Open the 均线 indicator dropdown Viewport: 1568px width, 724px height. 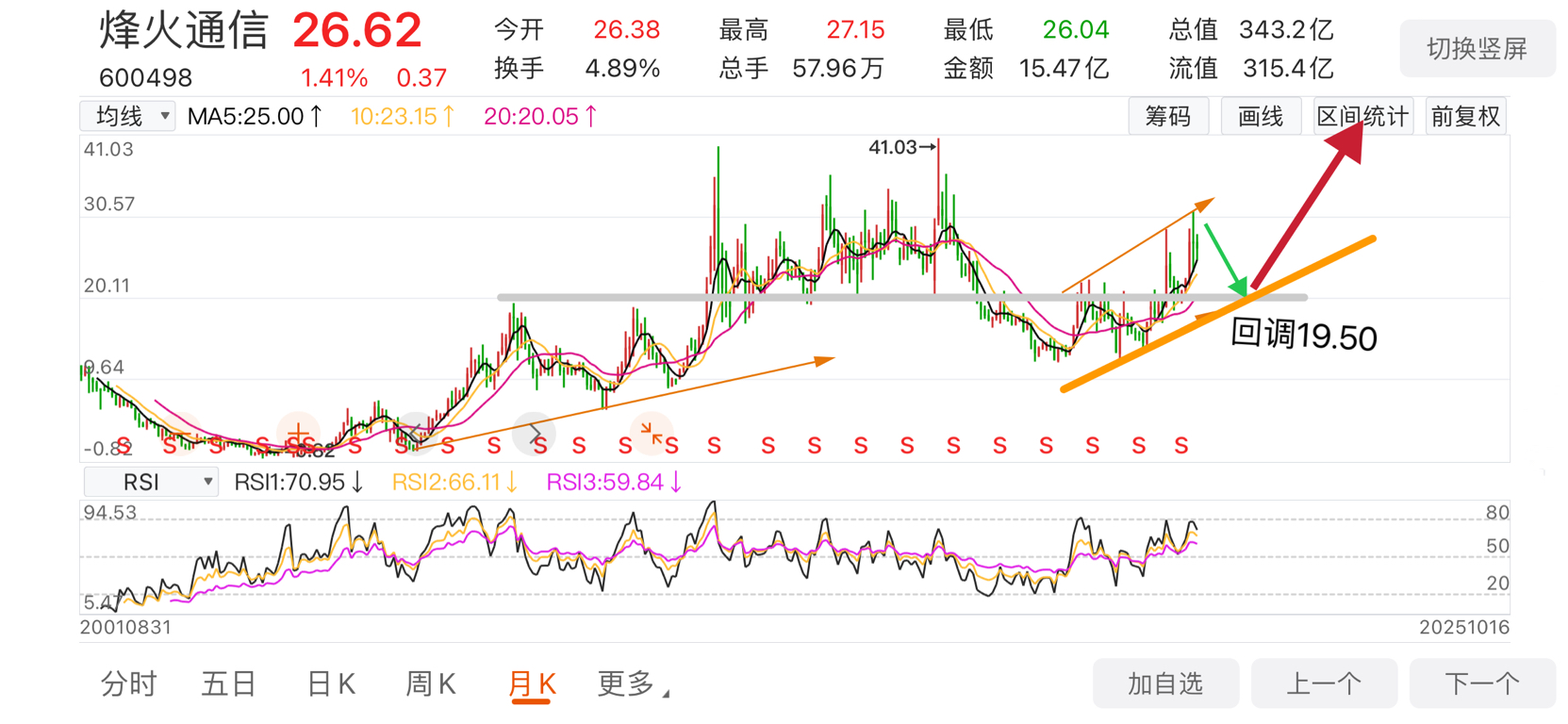click(x=127, y=116)
